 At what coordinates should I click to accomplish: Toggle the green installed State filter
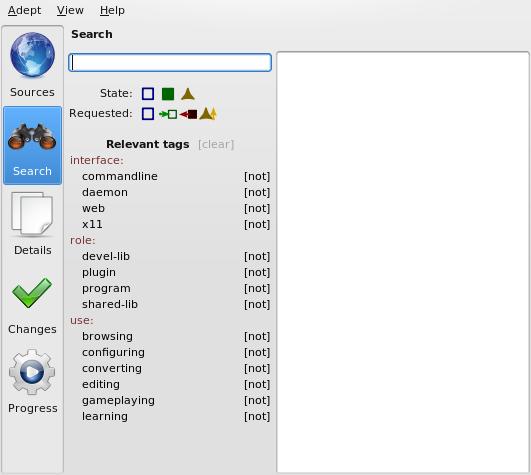(168, 94)
